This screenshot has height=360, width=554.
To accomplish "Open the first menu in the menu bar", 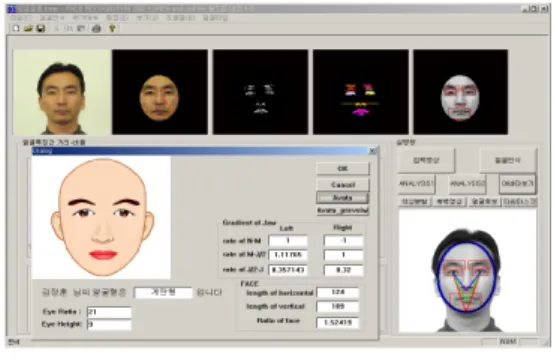I will (21, 18).
